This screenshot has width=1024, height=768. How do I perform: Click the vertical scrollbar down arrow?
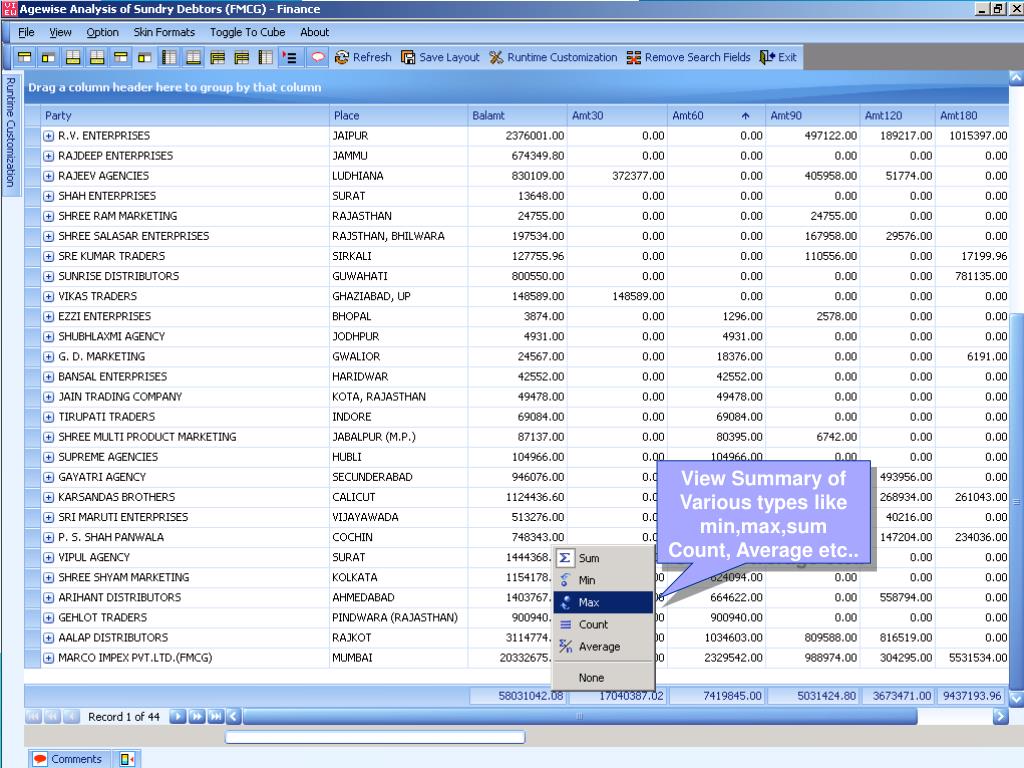click(1016, 699)
